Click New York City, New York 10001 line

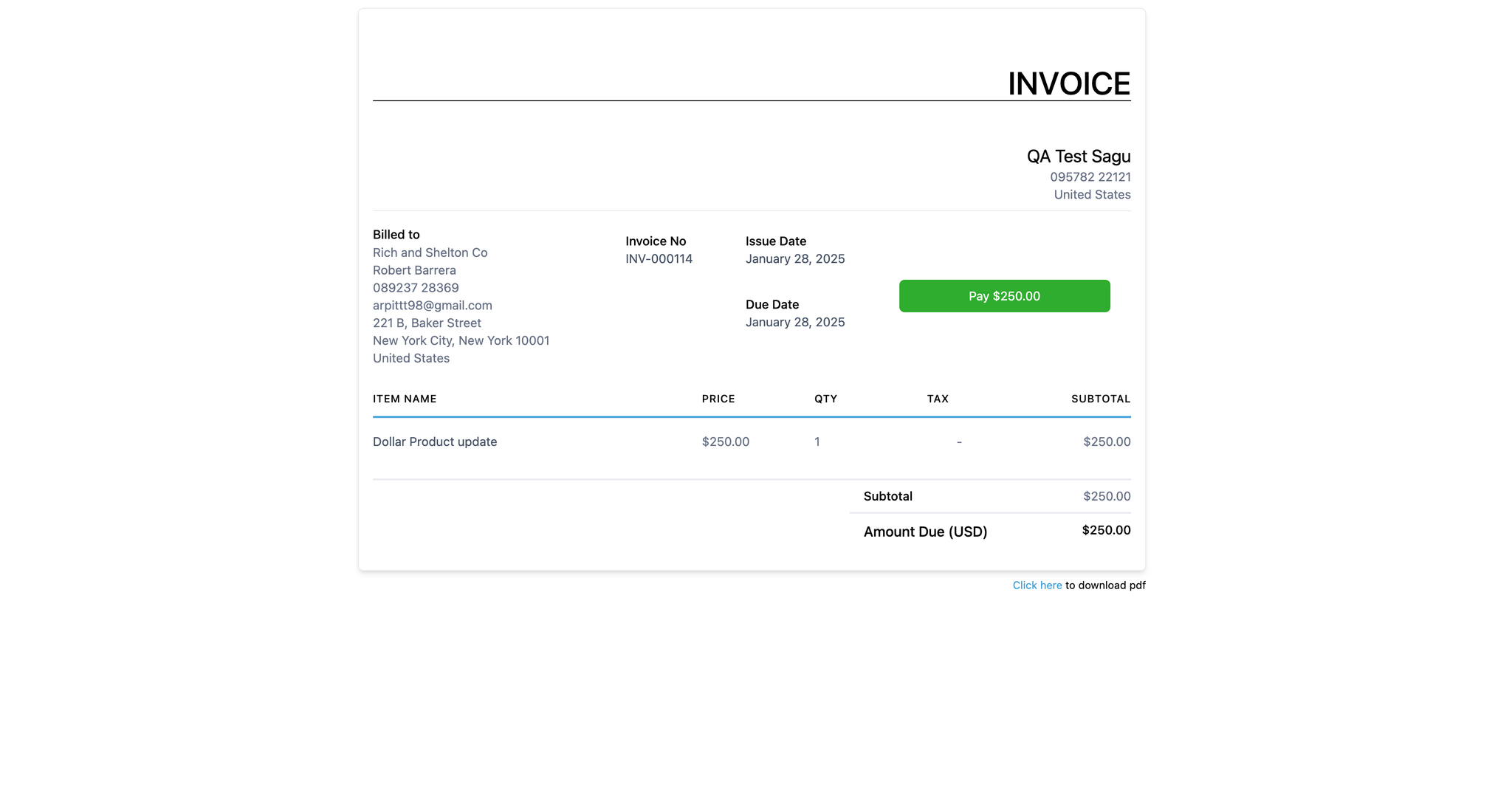tap(461, 341)
